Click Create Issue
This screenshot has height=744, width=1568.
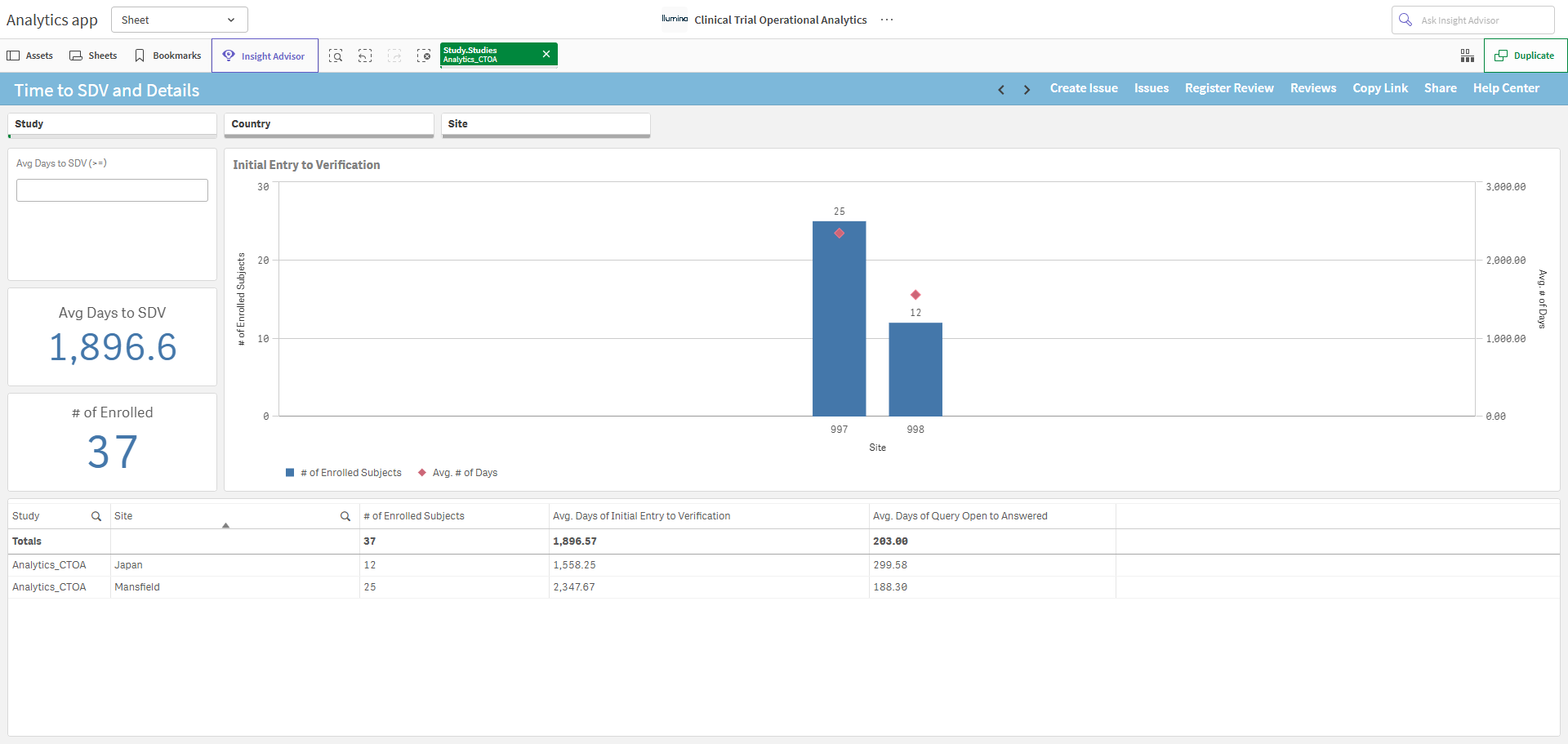click(1084, 88)
